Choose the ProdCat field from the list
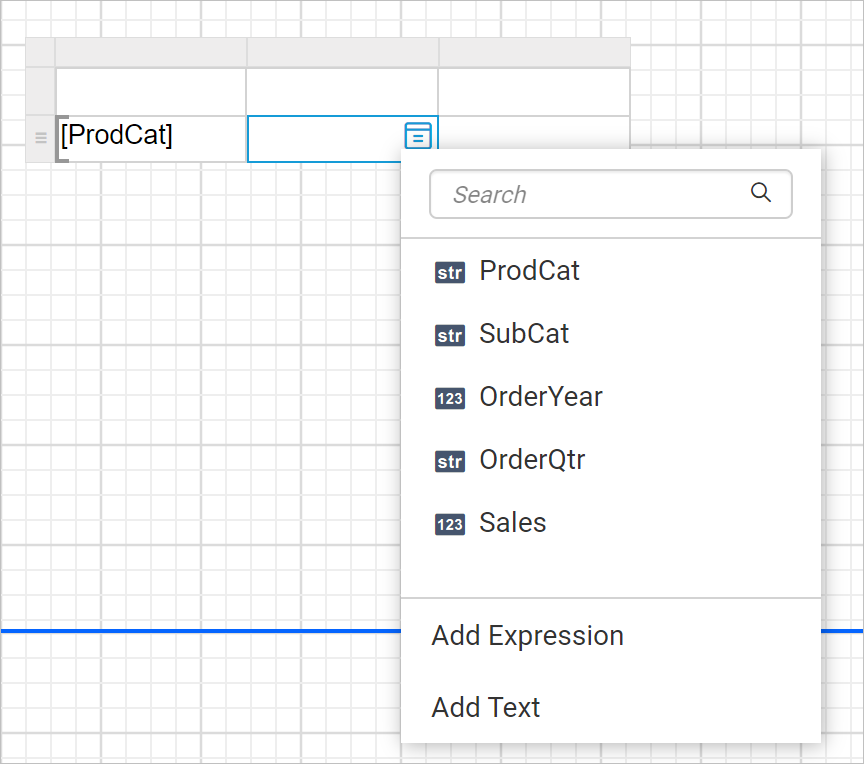864x764 pixels. click(611, 271)
